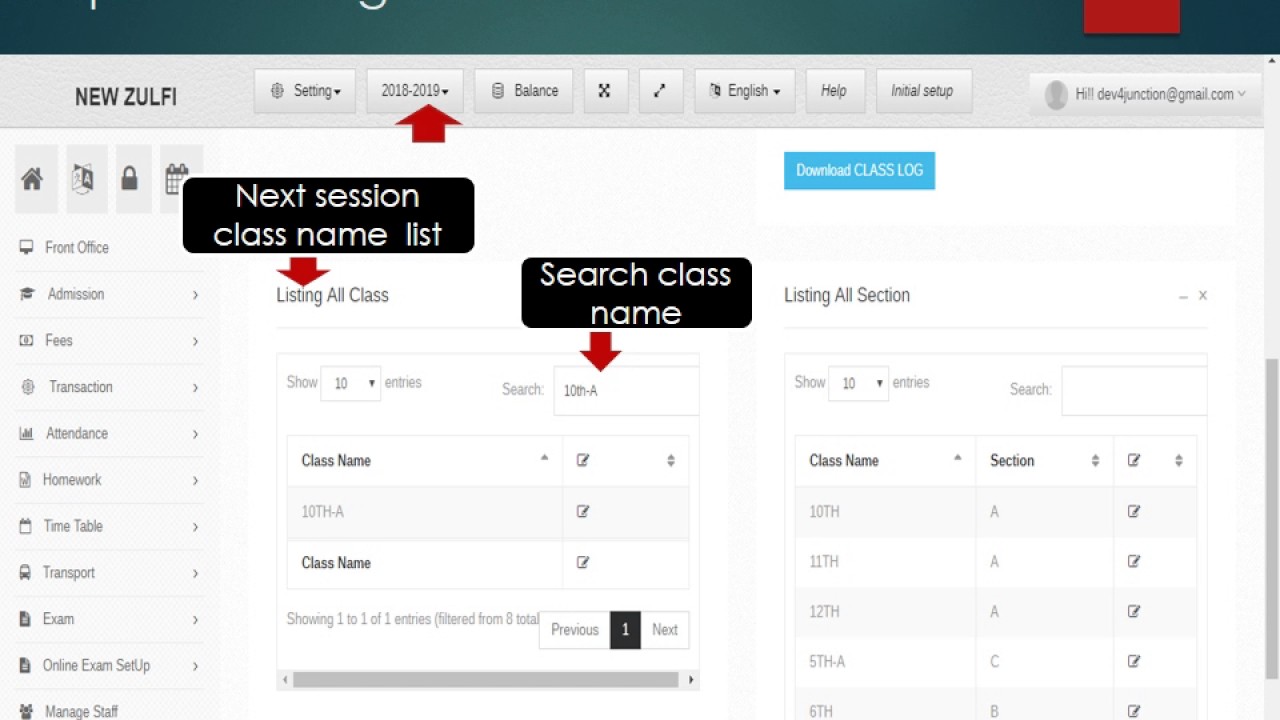Click the class Search field containing 10th-A
The height and width of the screenshot is (720, 1280).
[x=627, y=391]
